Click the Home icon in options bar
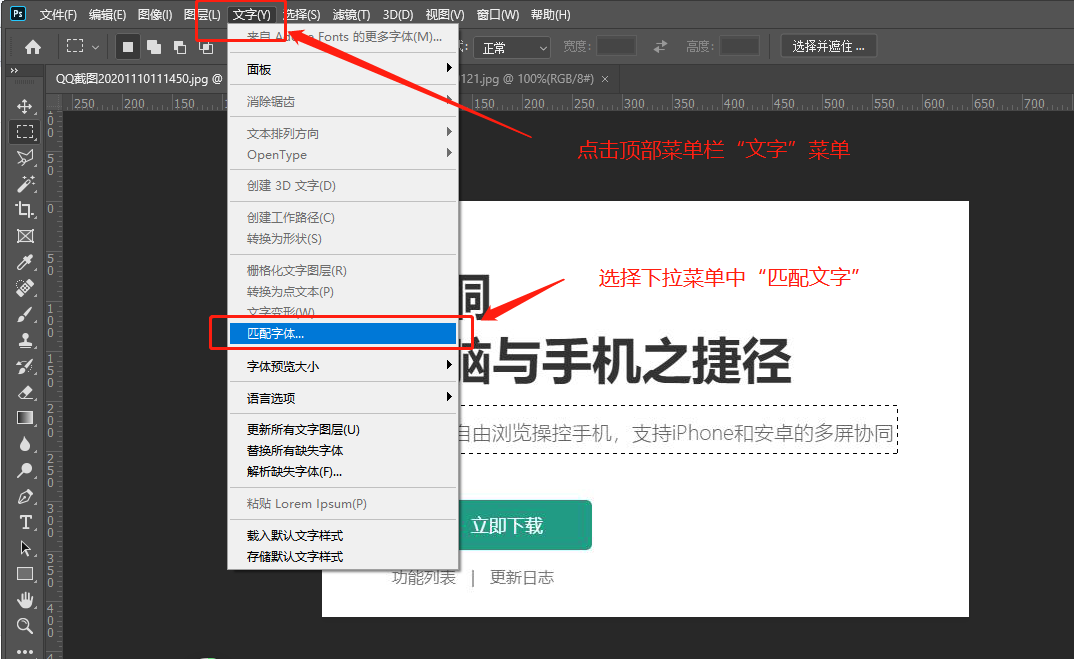The height and width of the screenshot is (659, 1074). (33, 47)
